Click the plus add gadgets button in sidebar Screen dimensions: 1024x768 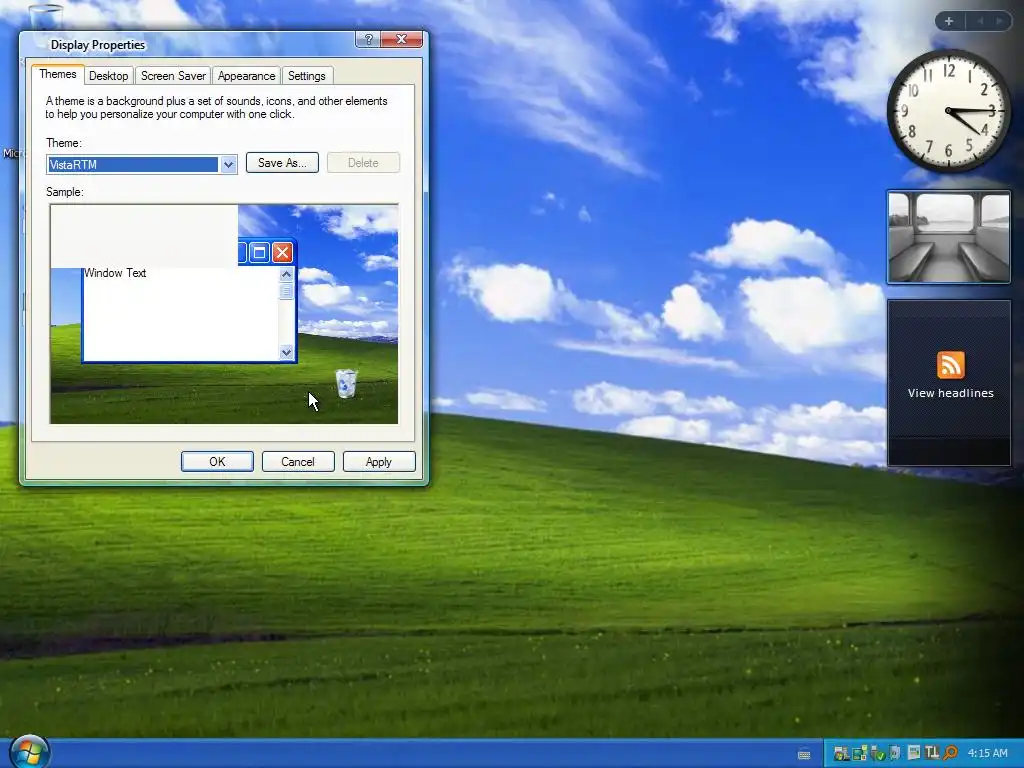coord(949,22)
